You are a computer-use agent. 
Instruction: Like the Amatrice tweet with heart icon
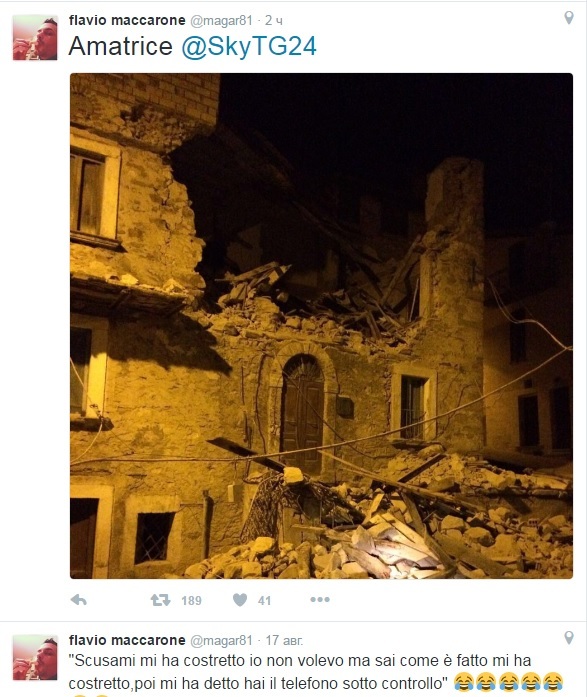(x=240, y=600)
